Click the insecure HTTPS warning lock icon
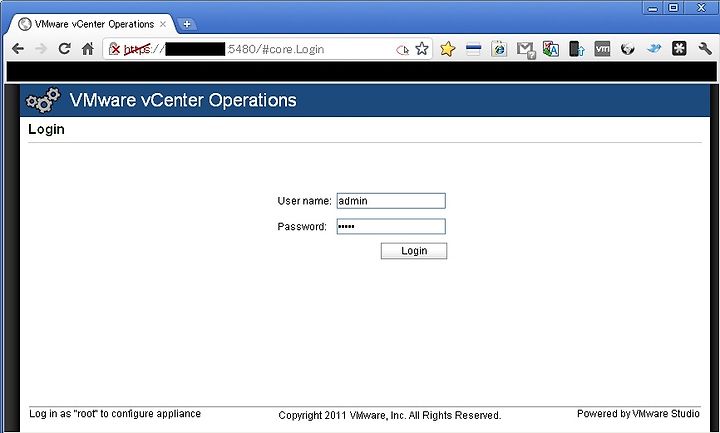 tap(114, 49)
